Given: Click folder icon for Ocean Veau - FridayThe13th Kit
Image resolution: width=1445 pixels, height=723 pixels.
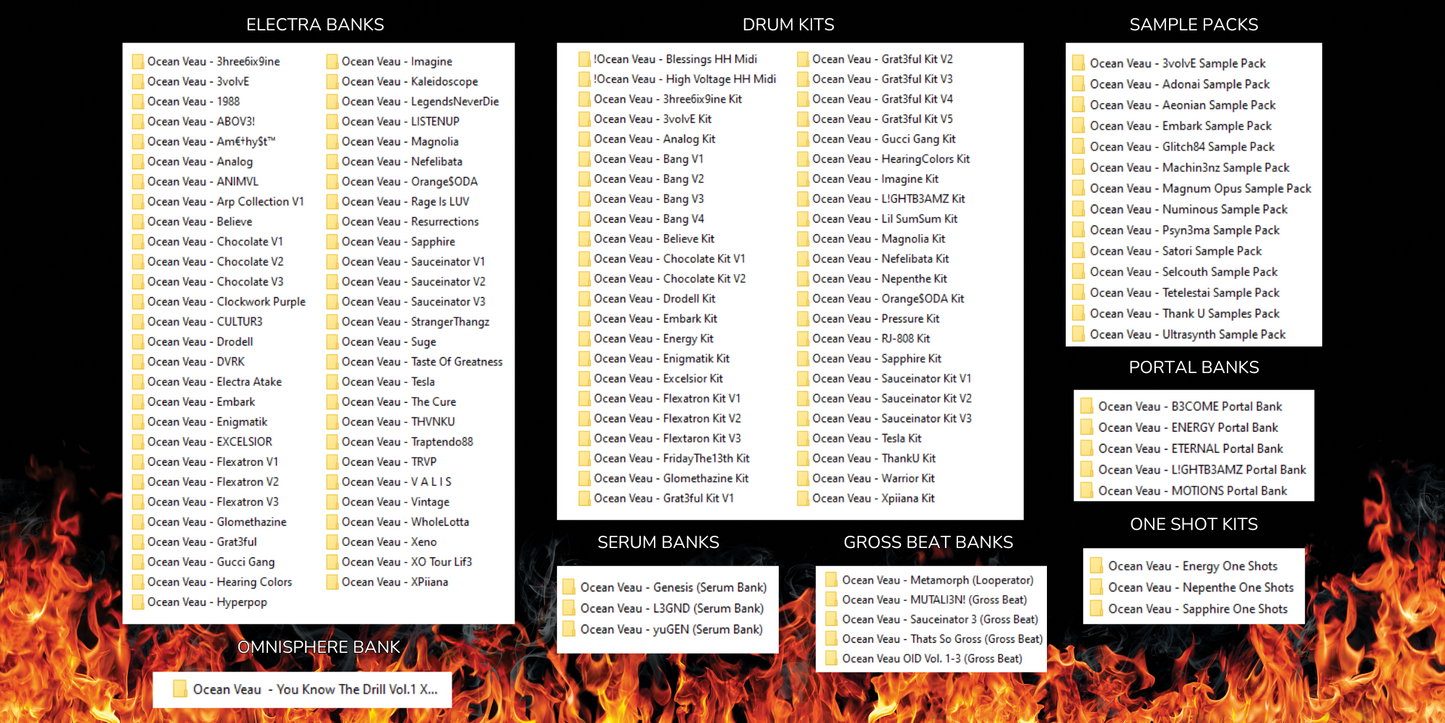Looking at the screenshot, I should [x=584, y=458].
